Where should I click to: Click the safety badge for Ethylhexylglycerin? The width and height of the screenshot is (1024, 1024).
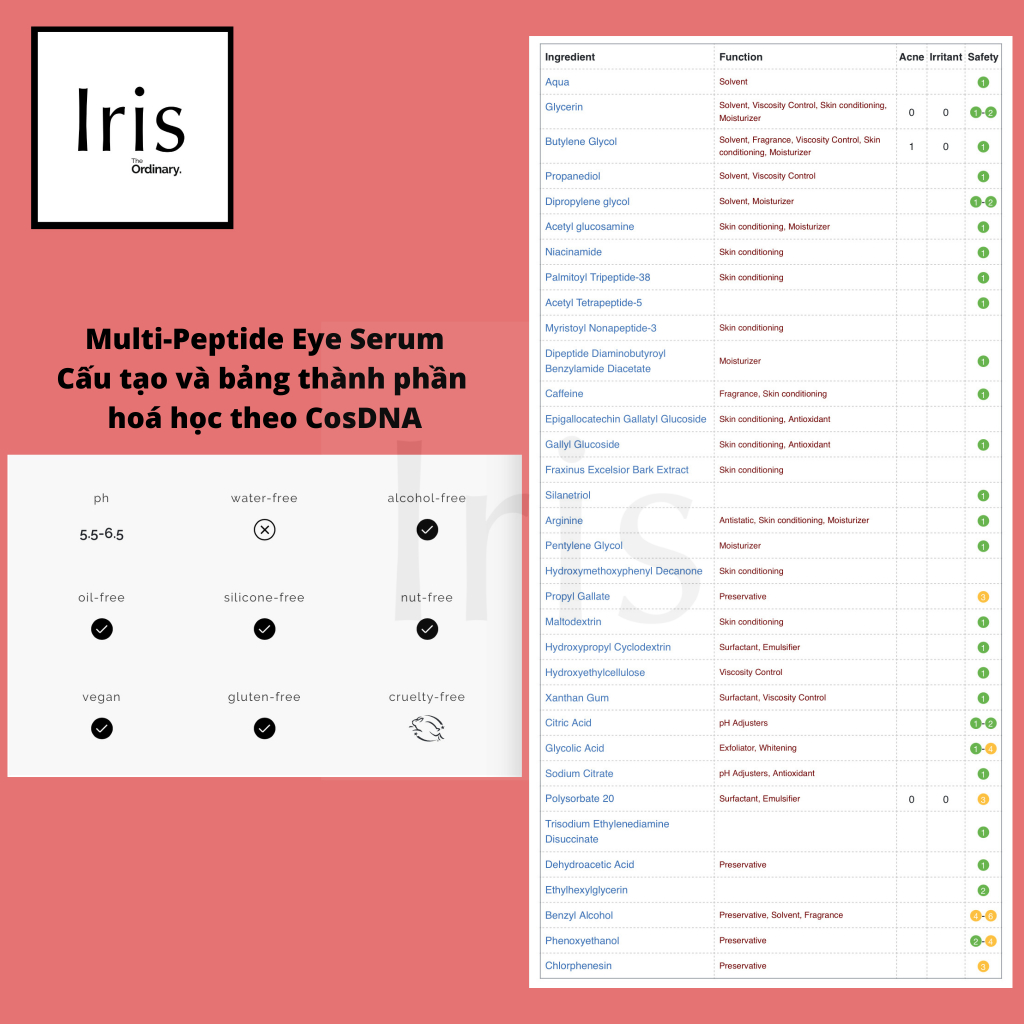point(983,890)
